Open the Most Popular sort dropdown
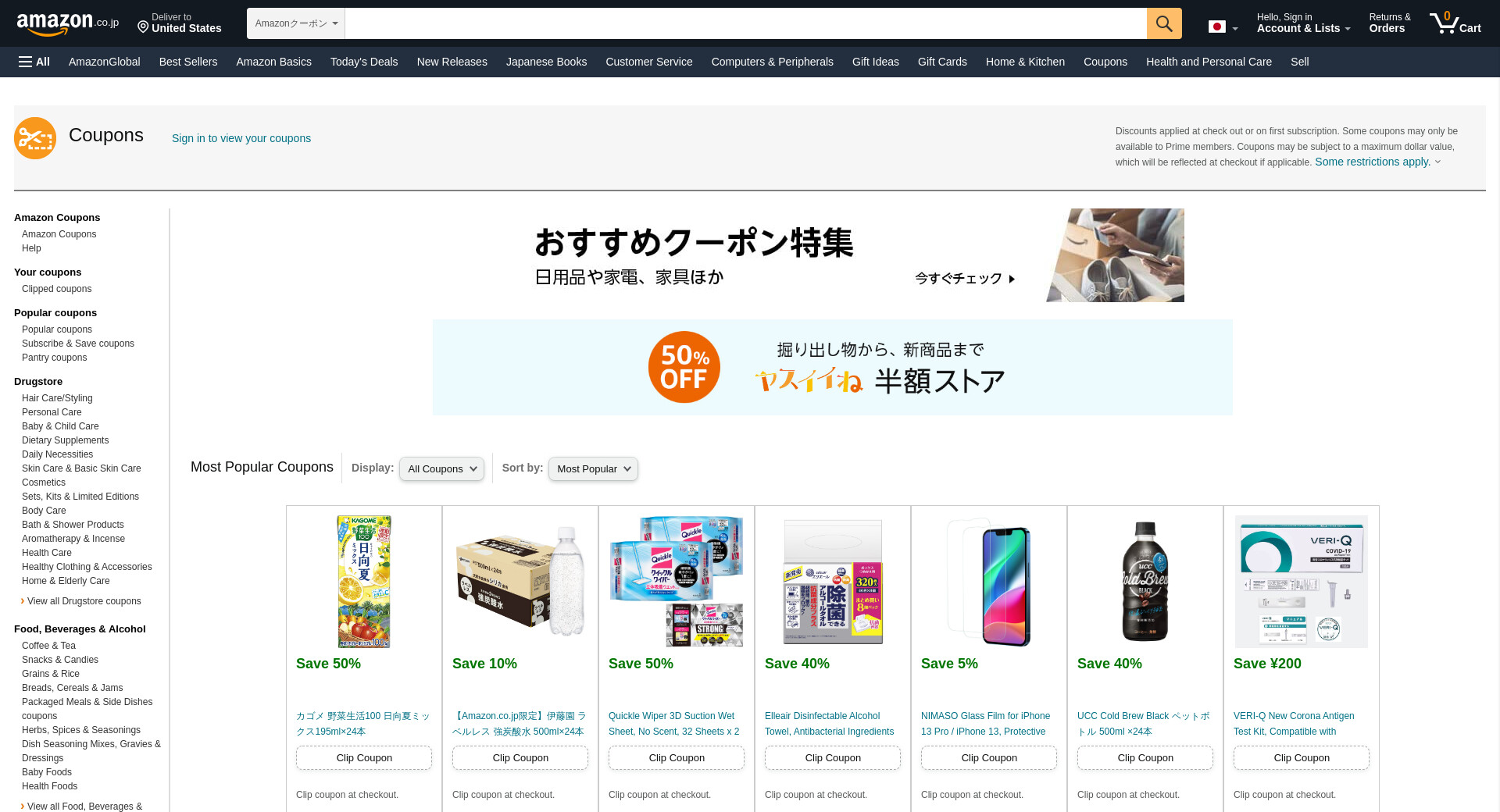Image resolution: width=1500 pixels, height=812 pixels. [x=593, y=468]
